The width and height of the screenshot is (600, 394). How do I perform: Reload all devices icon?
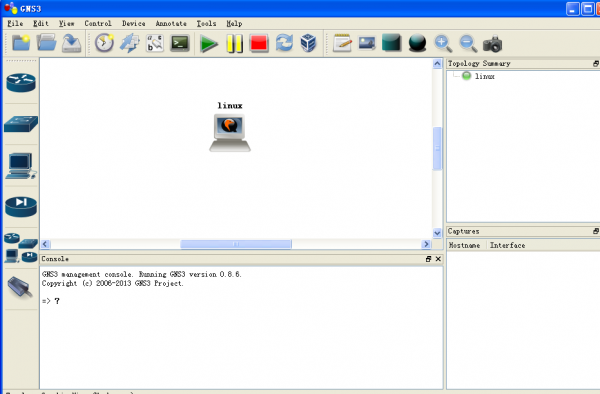pos(284,43)
